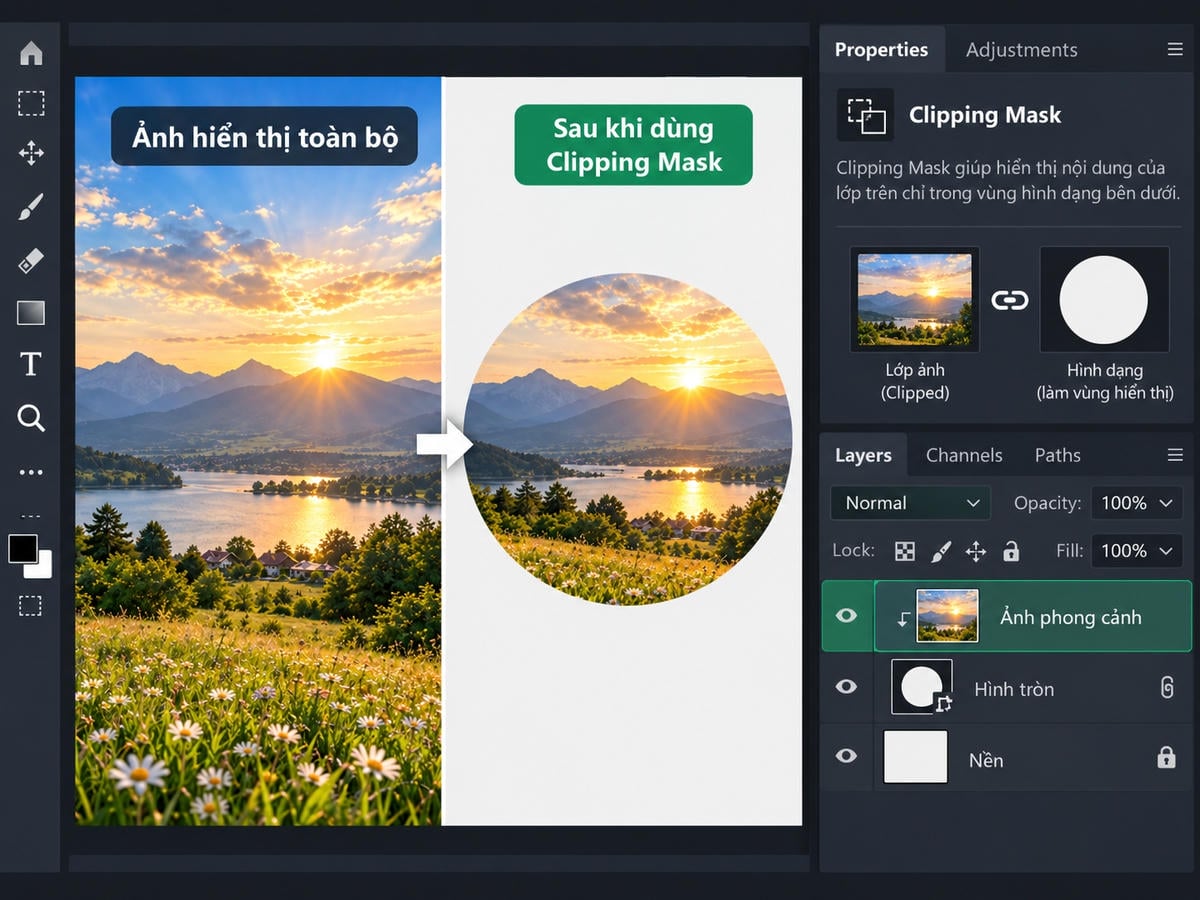Toggle lock transparent pixels icon
The width and height of the screenshot is (1200, 900).
tap(904, 551)
